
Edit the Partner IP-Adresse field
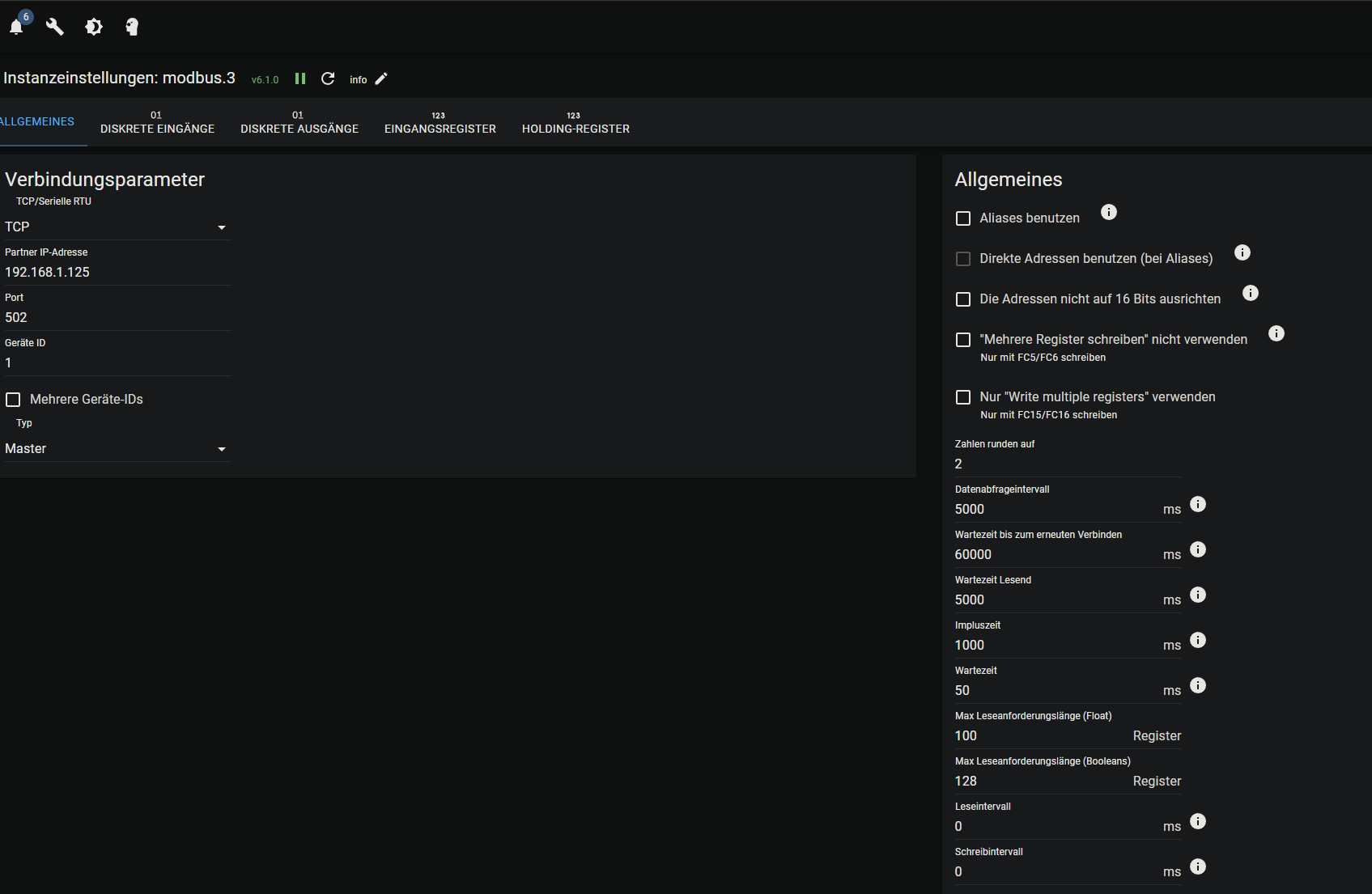[x=117, y=273]
